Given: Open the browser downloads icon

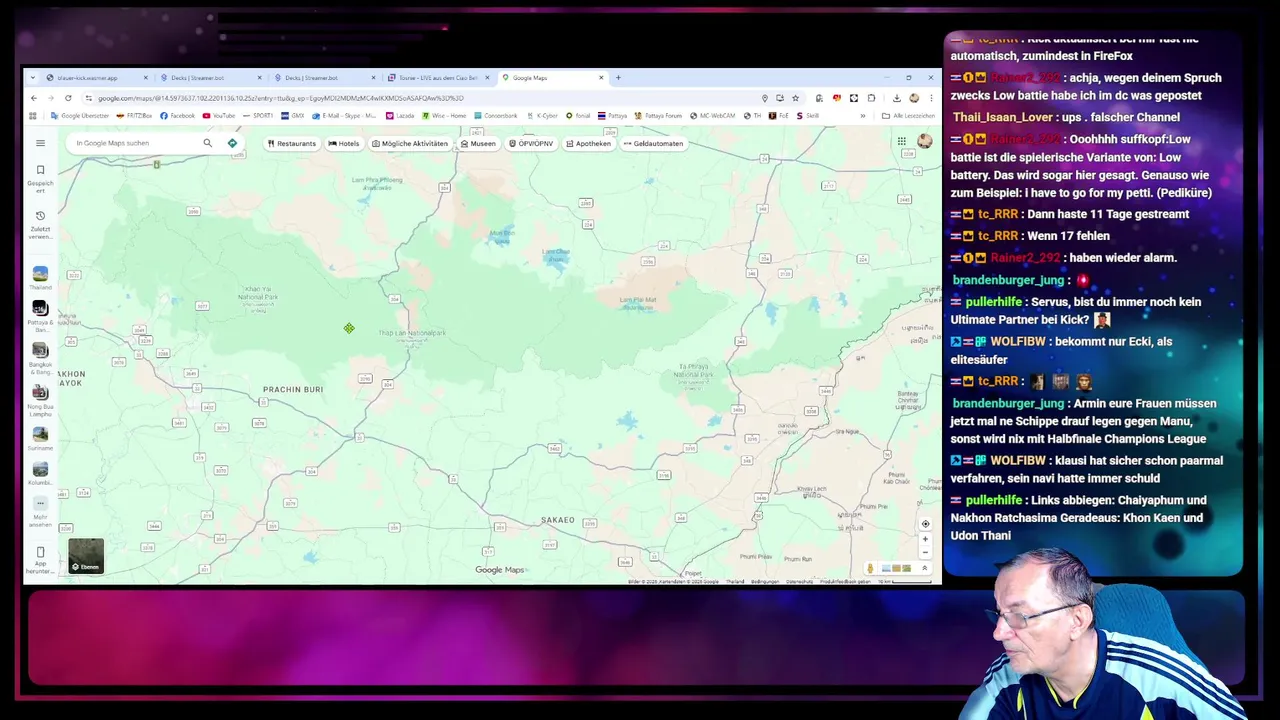Looking at the screenshot, I should tap(896, 98).
